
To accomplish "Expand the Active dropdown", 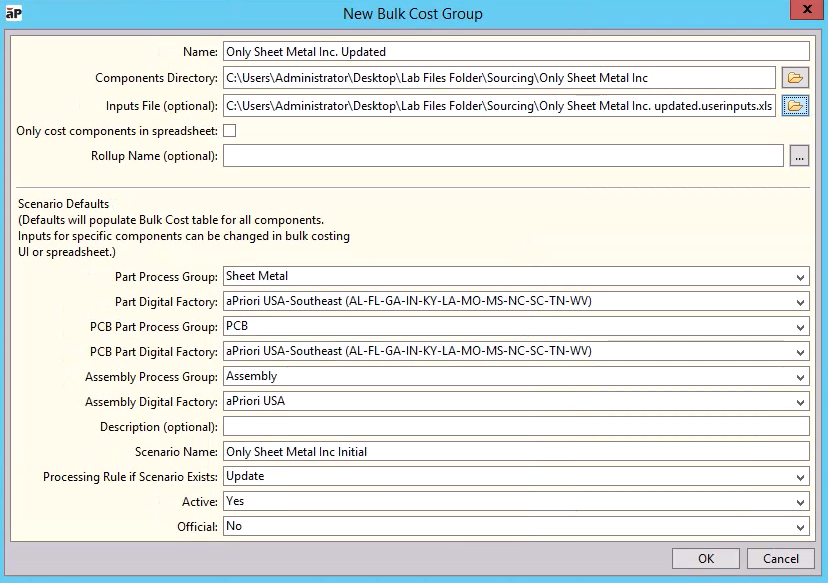I will click(801, 502).
